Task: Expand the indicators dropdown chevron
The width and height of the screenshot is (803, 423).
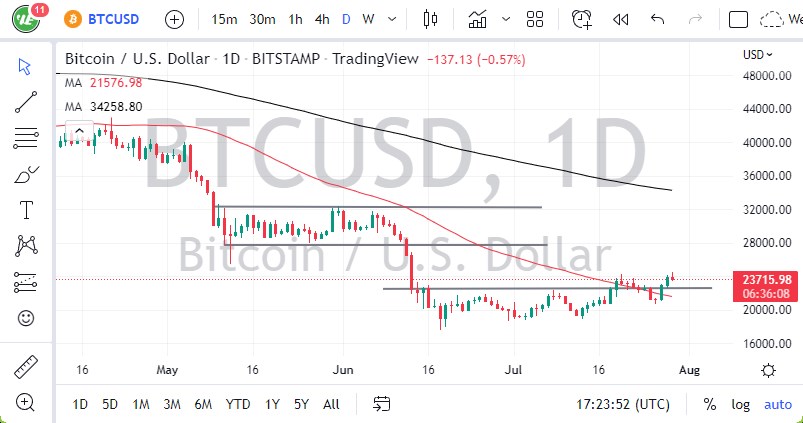Action: [x=503, y=19]
